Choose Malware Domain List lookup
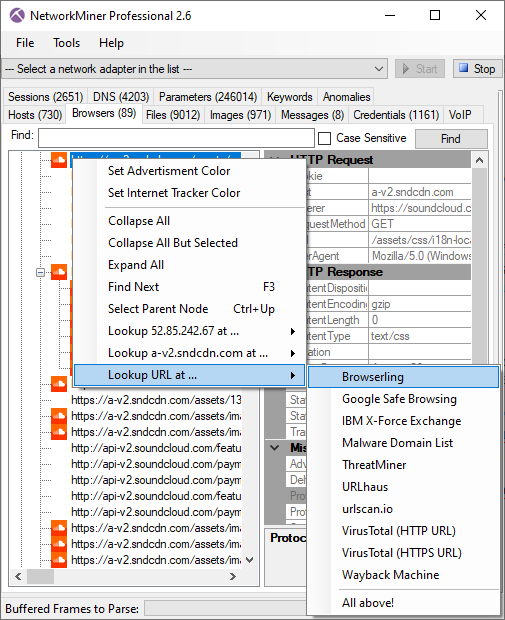Image resolution: width=505 pixels, height=620 pixels. (403, 443)
